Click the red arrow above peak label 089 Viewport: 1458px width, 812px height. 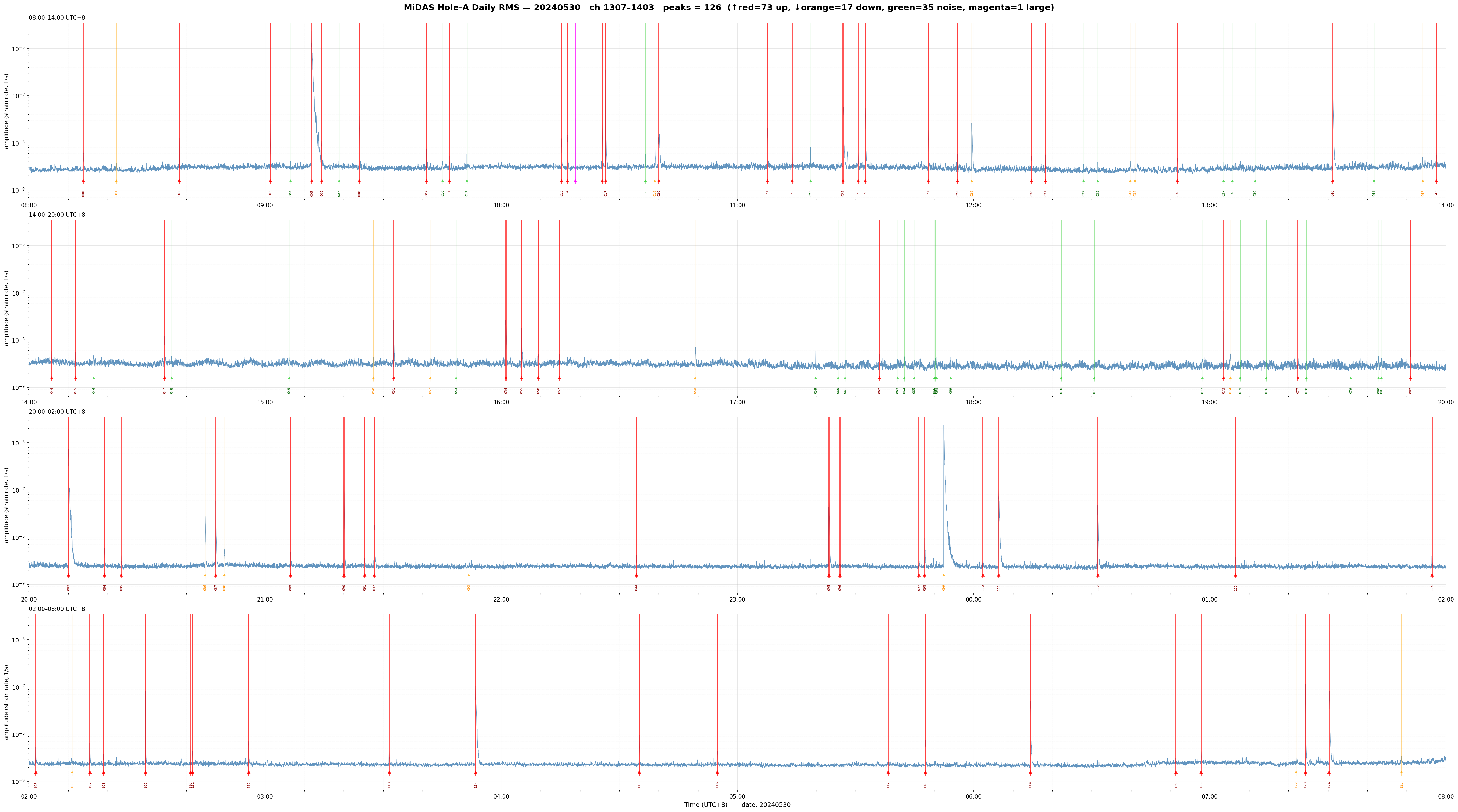[290, 575]
